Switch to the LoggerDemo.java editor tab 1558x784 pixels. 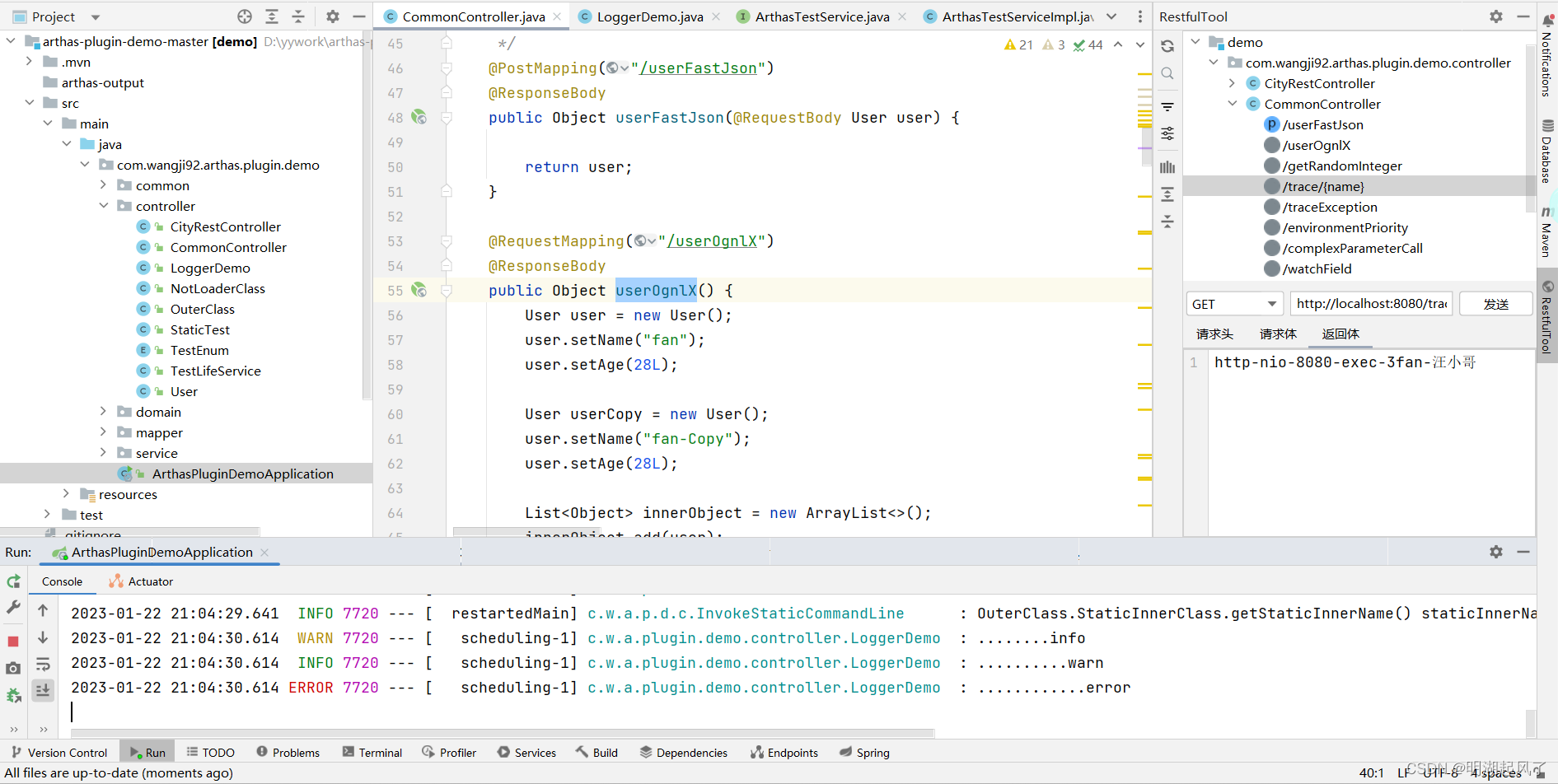point(651,16)
